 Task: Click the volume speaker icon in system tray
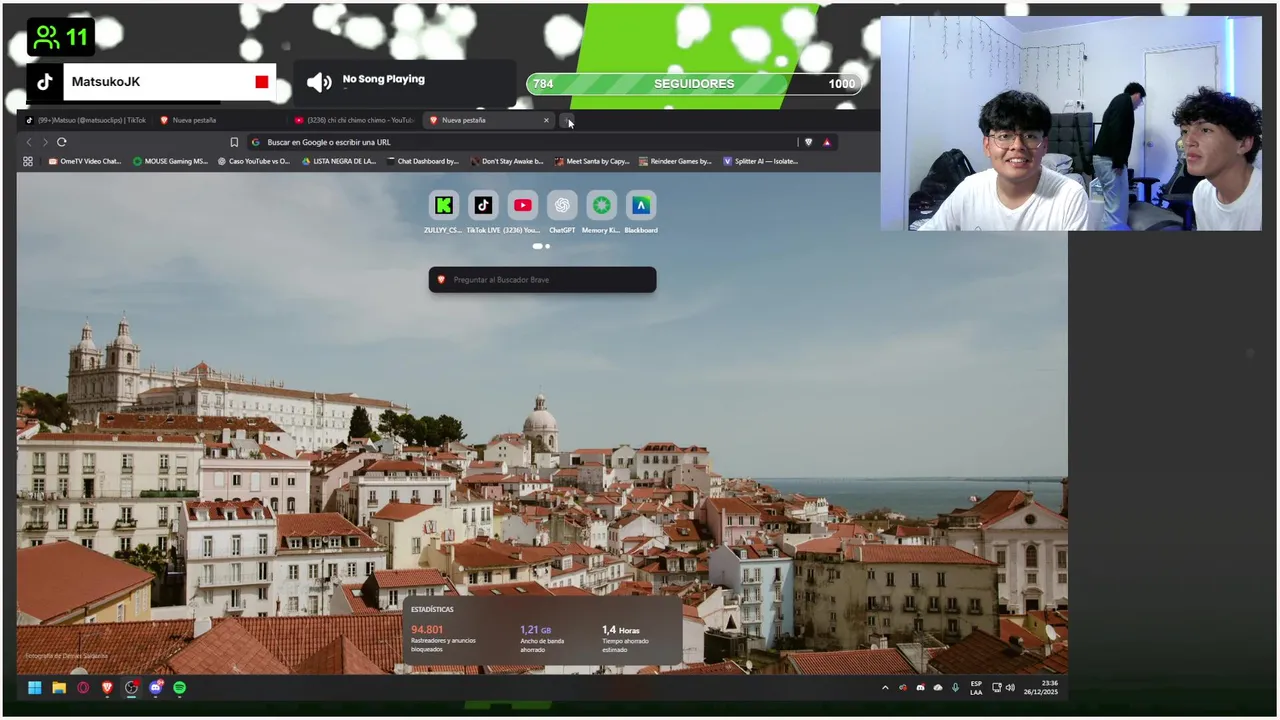(1010, 688)
